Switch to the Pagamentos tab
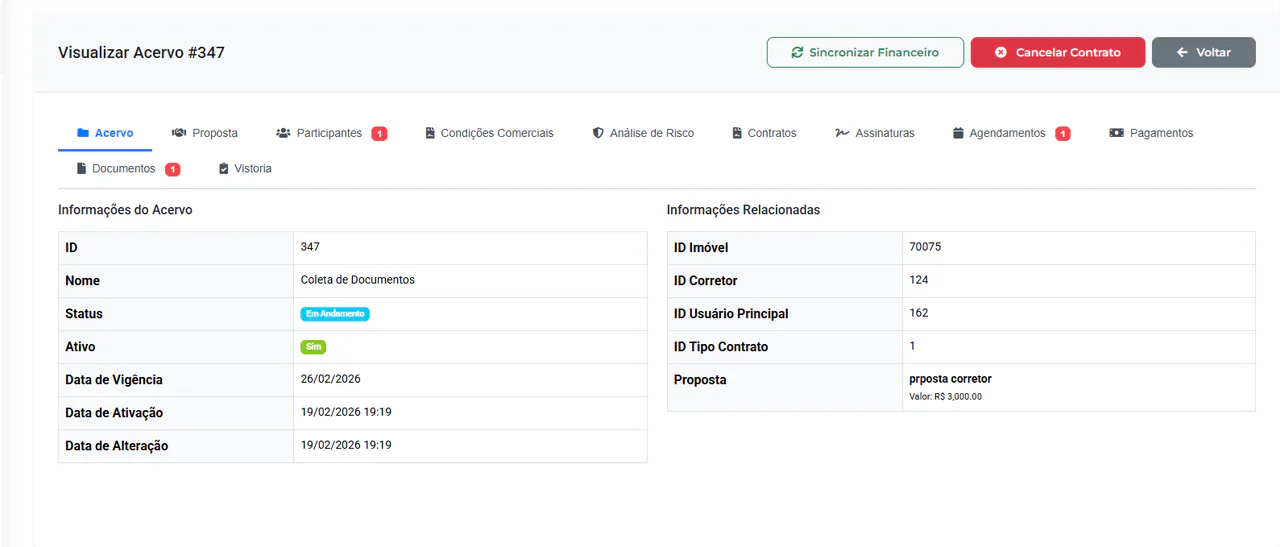 [1151, 133]
